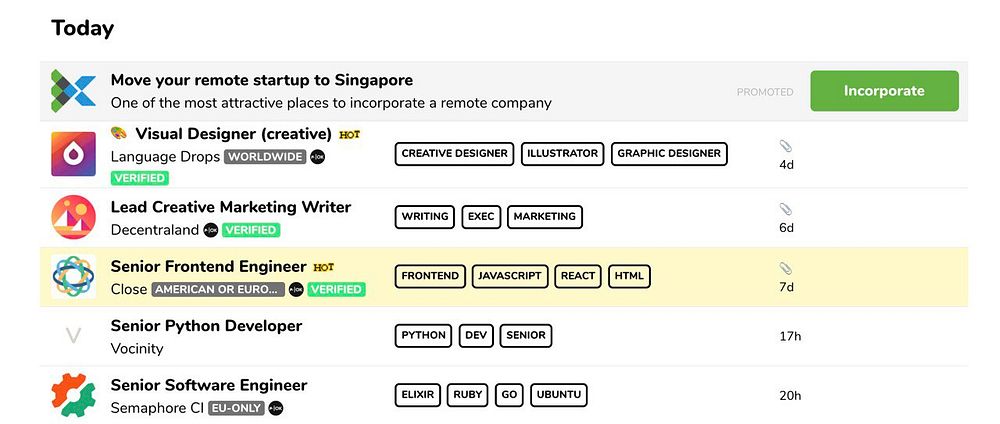1000x424 pixels.
Task: Click the 20h posting age
Action: 790,395
